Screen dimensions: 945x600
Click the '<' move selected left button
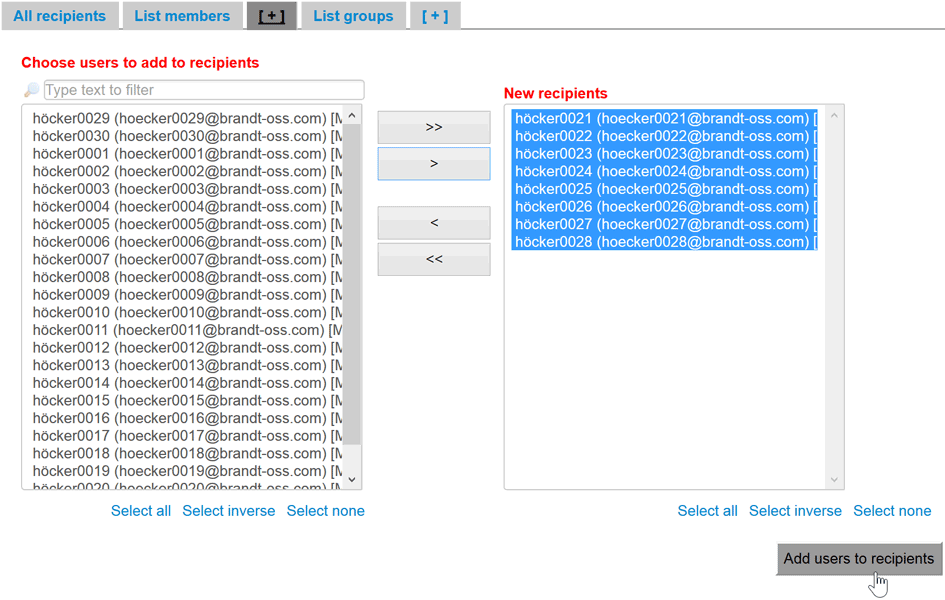(433, 222)
